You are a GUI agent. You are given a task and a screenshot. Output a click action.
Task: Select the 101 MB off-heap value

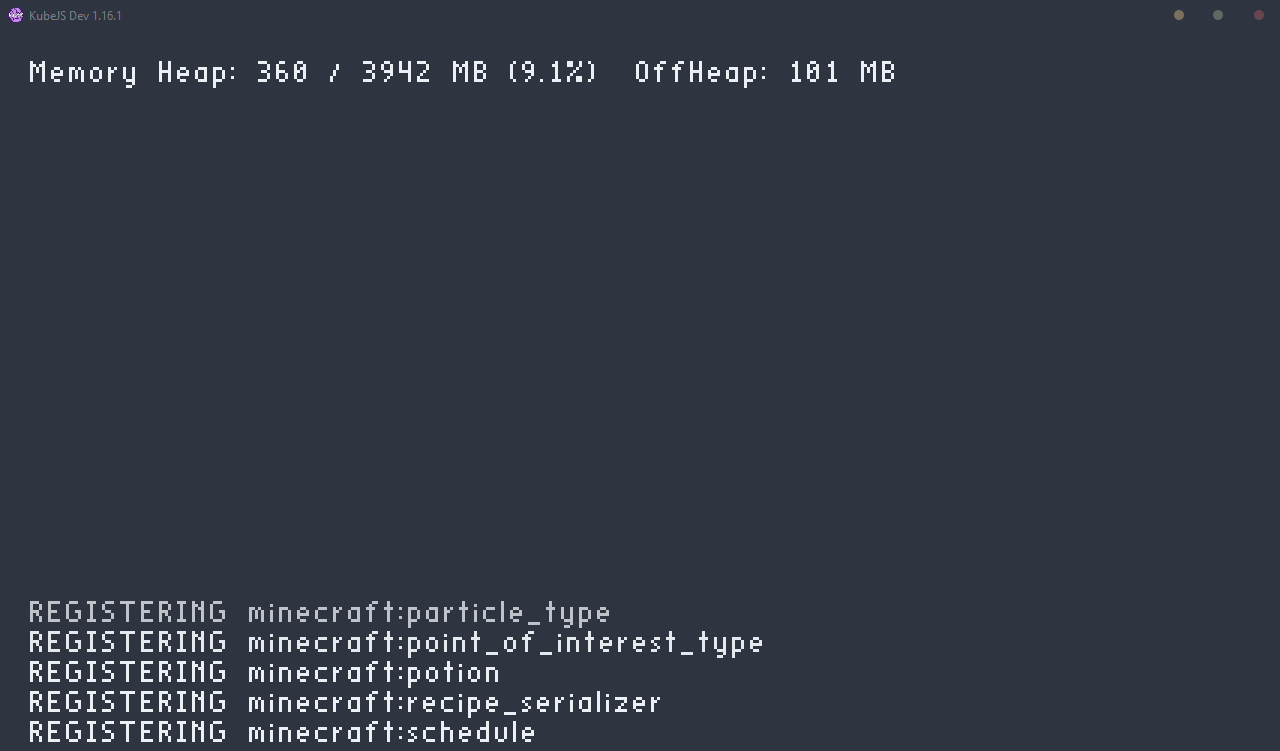[x=842, y=73]
